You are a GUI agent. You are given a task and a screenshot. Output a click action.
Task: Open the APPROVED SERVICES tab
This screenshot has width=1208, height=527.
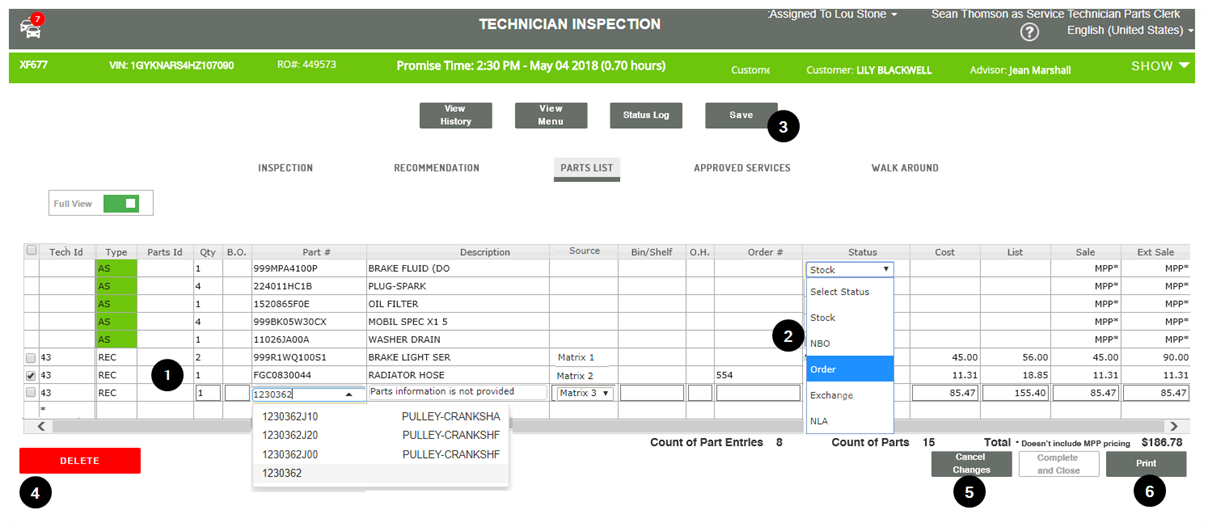tap(742, 168)
